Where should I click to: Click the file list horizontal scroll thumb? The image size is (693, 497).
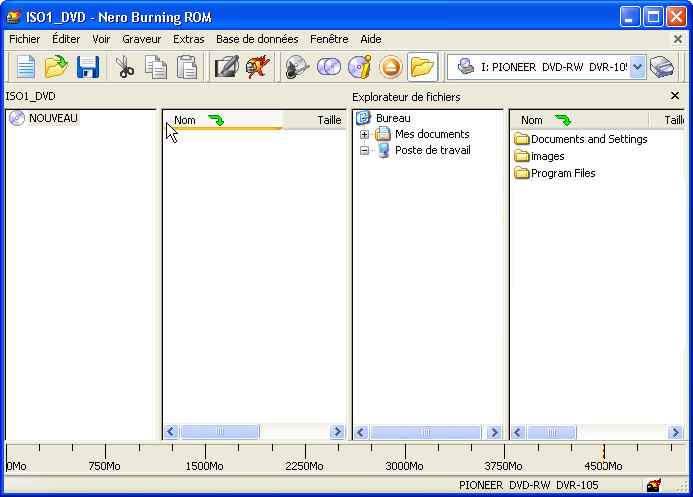(x=552, y=432)
